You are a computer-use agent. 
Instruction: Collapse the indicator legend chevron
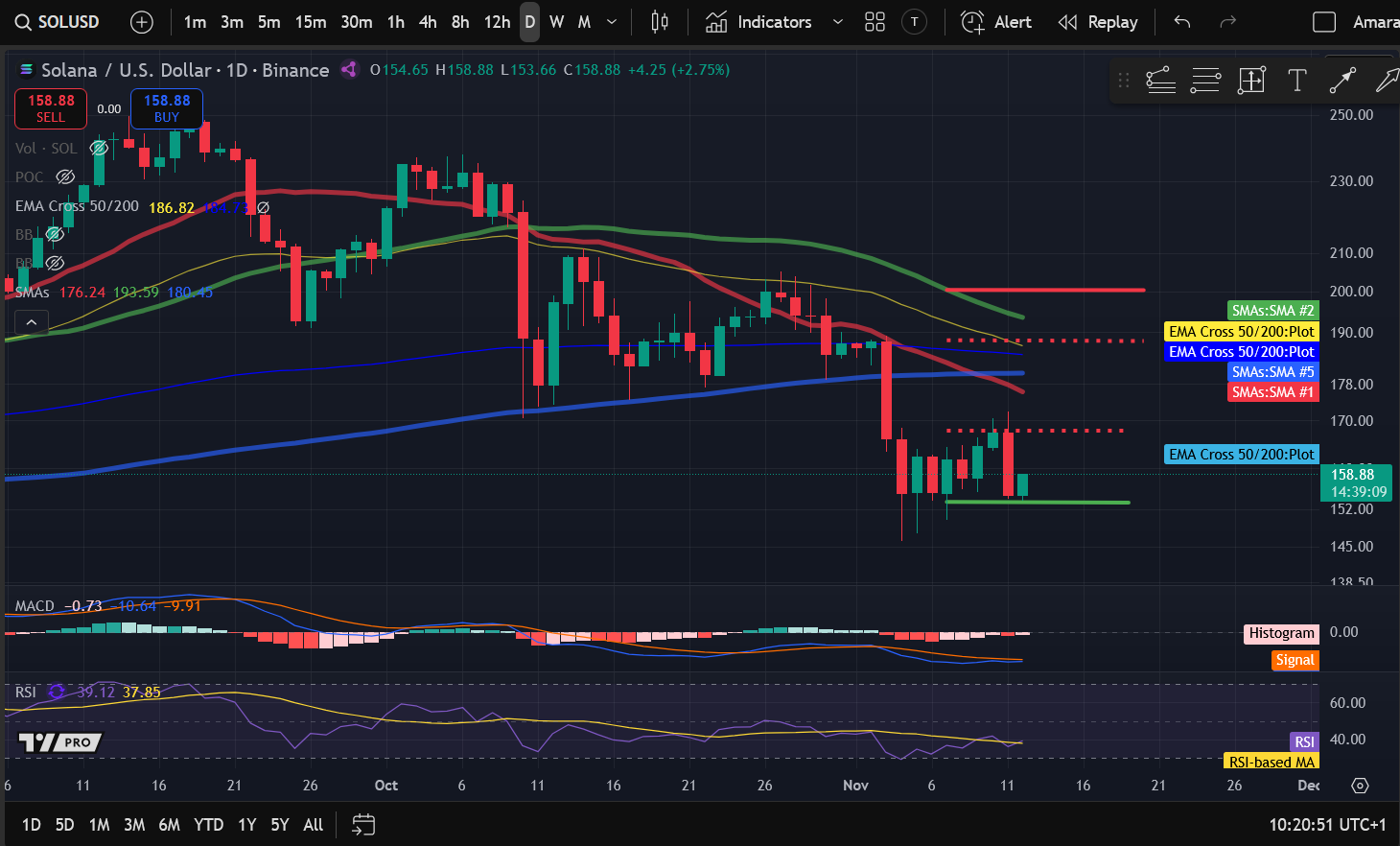(x=32, y=322)
